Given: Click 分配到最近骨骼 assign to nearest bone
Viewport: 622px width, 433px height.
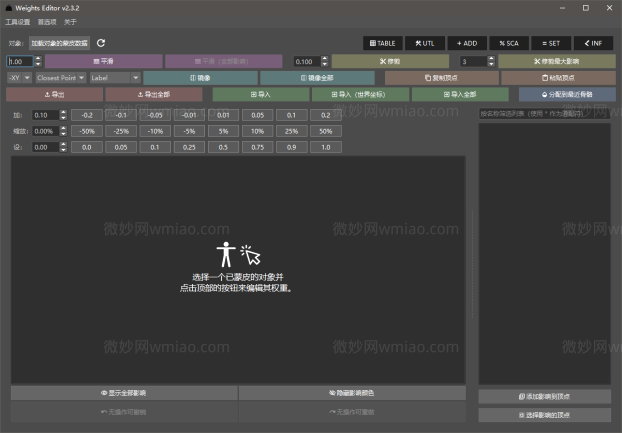Looking at the screenshot, I should pos(567,94).
